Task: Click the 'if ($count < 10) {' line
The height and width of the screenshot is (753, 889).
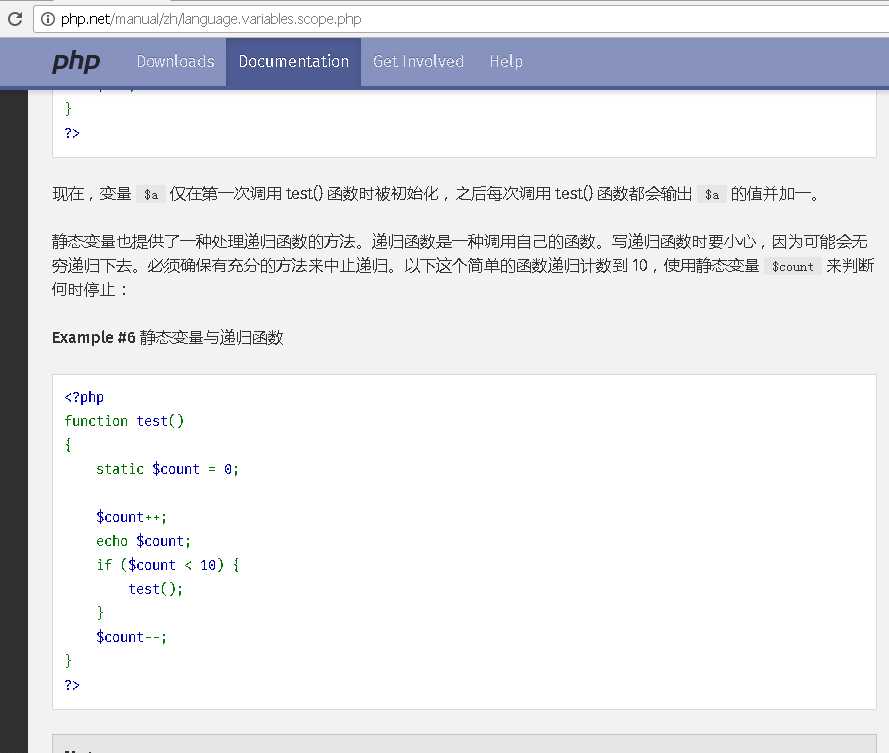Action: pos(167,565)
